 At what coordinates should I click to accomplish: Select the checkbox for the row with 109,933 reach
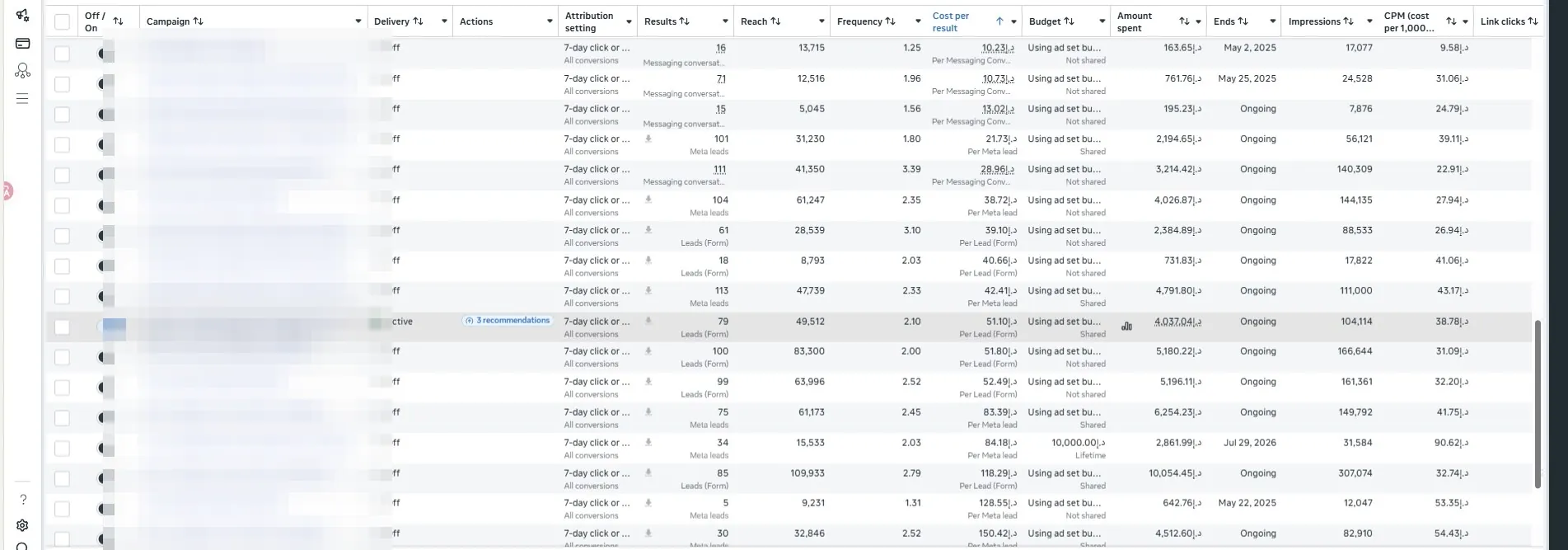[62, 479]
